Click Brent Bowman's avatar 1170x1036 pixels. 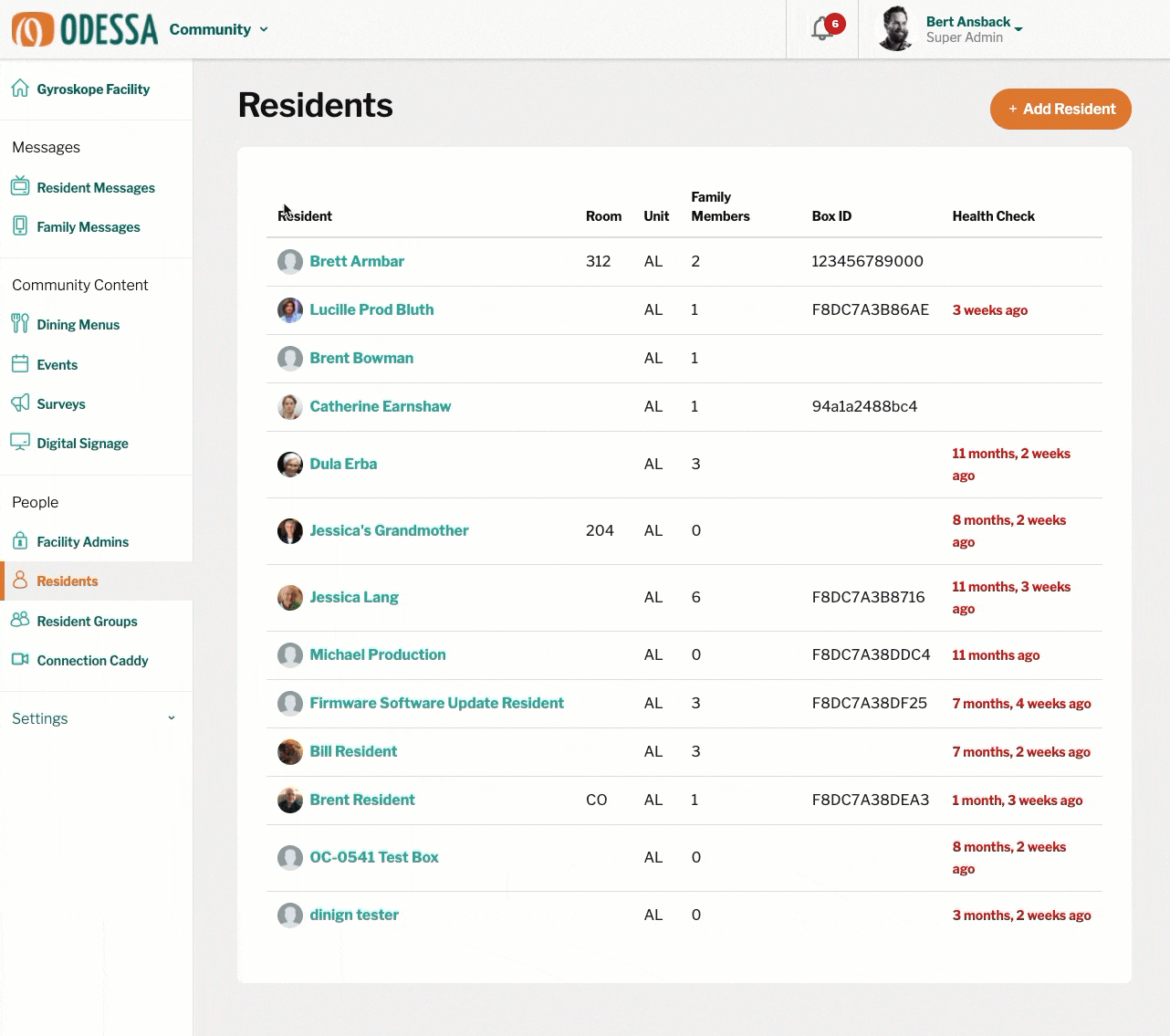290,359
